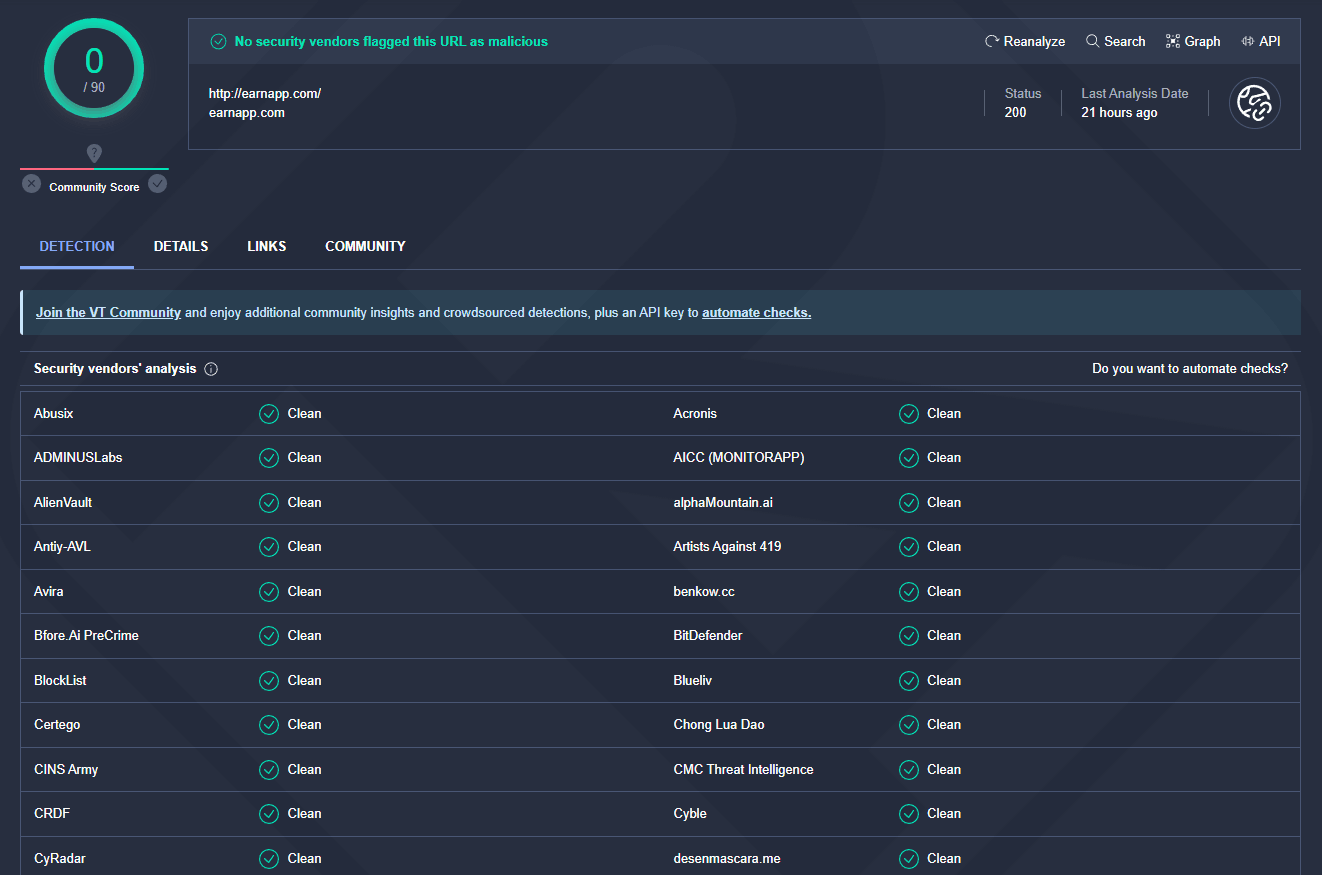
Task: Click the Clean check icon for Bfore.Ai PreCrime
Action: coord(269,636)
